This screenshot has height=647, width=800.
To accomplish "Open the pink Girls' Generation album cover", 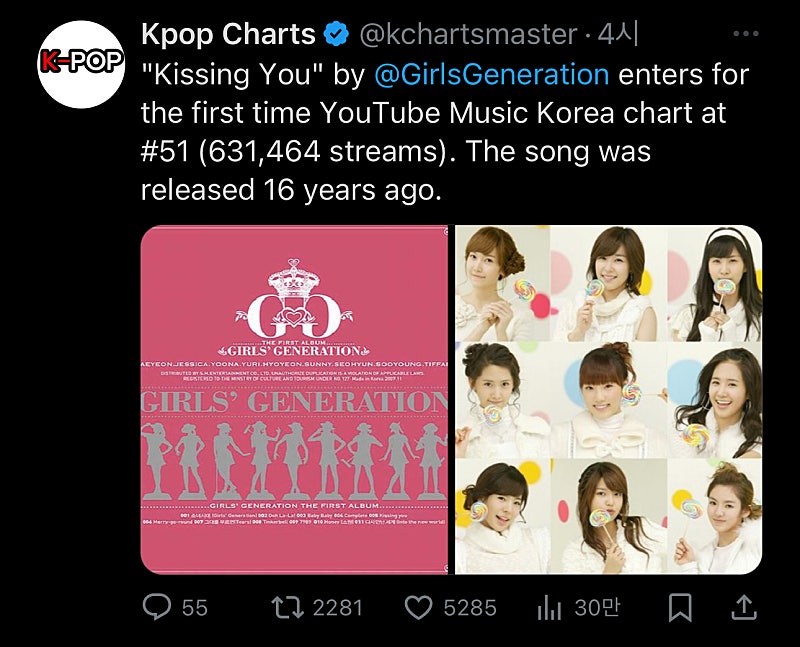I will click(295, 399).
